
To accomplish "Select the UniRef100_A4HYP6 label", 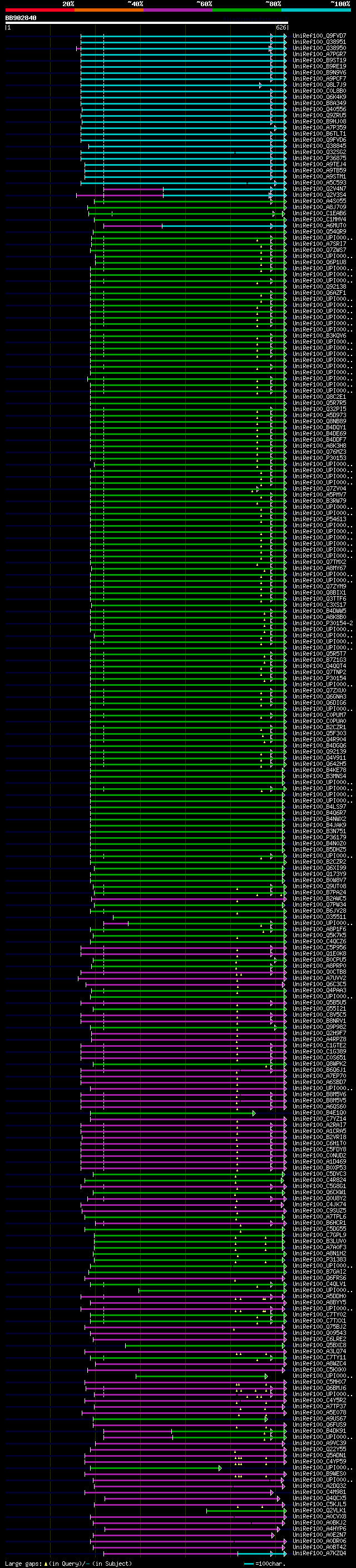I will 319,1529.
